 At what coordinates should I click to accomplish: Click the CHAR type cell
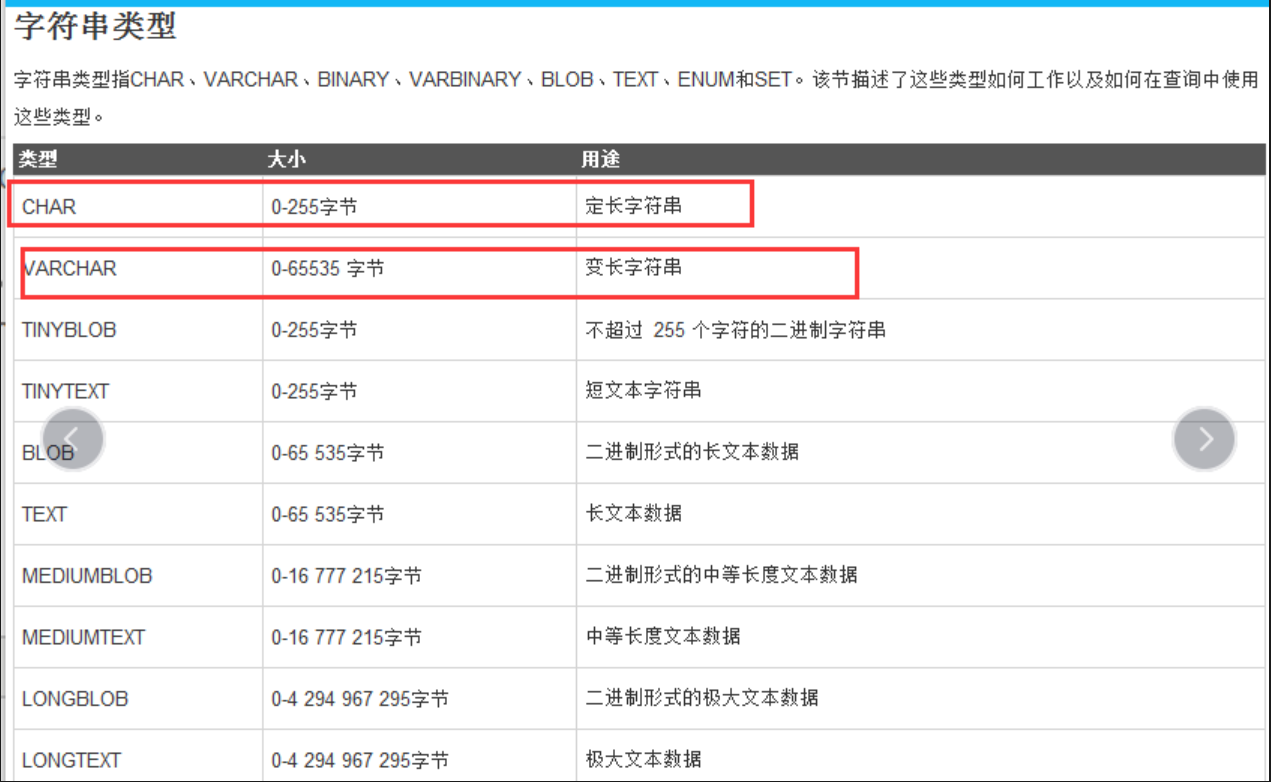(138, 206)
